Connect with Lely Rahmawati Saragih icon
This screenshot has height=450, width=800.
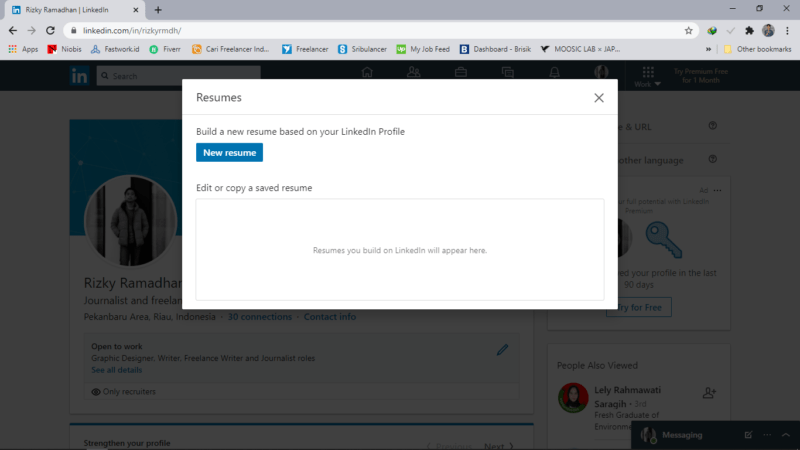pyautogui.click(x=709, y=392)
